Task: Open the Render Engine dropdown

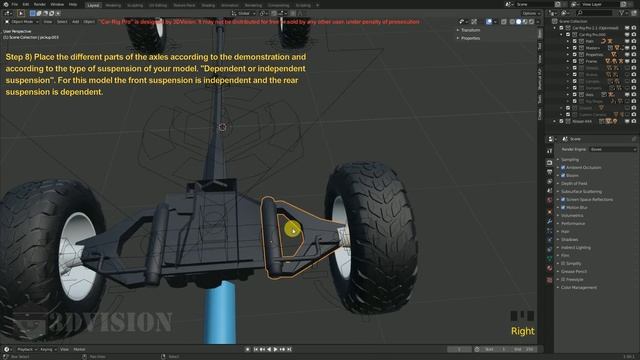Action: 613,149
